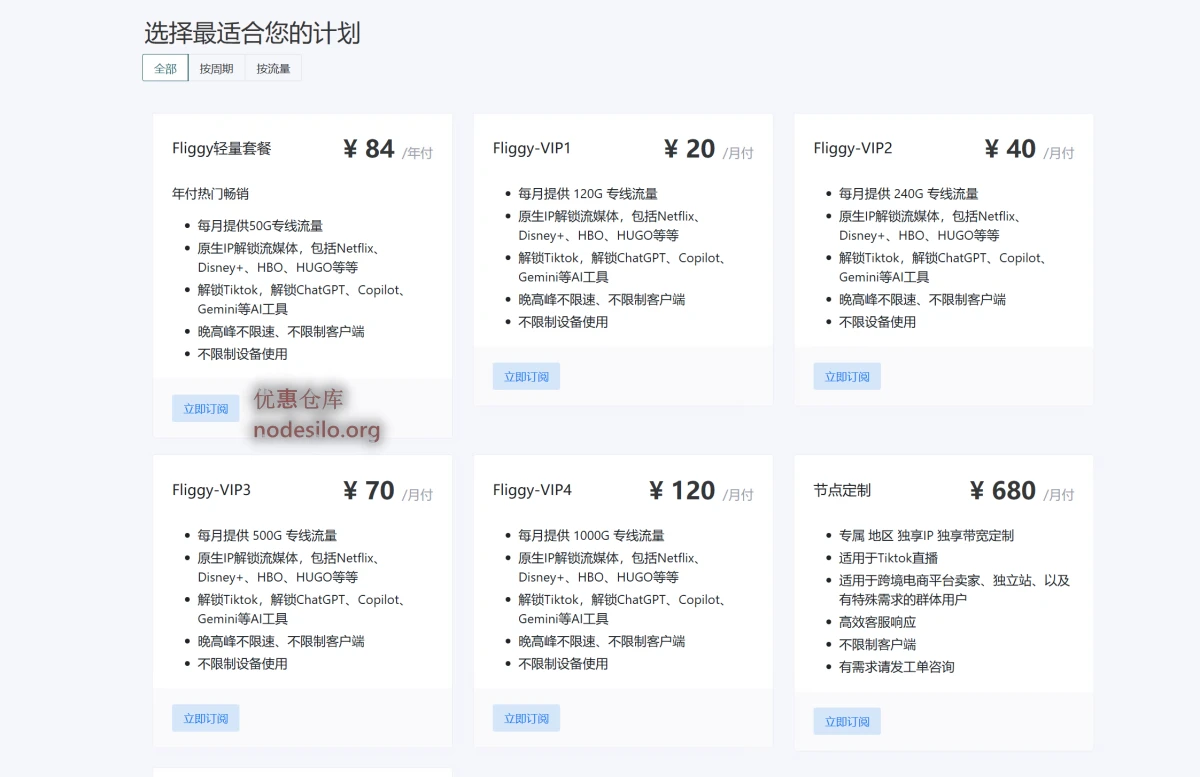This screenshot has width=1200, height=777.
Task: Click 不限制设备使用 in the Fliggy轻量套餐 card
Action: 243,354
